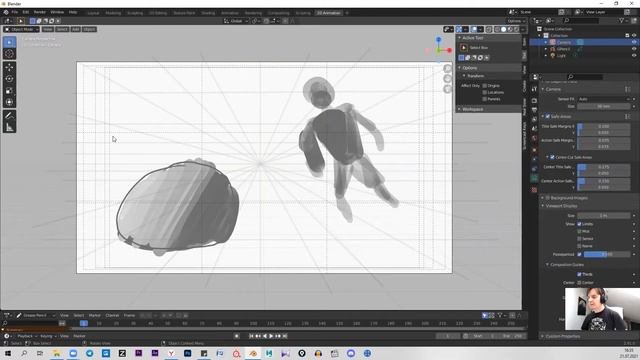Jump to the timeline end frame
The image size is (640, 360).
click(x=285, y=336)
